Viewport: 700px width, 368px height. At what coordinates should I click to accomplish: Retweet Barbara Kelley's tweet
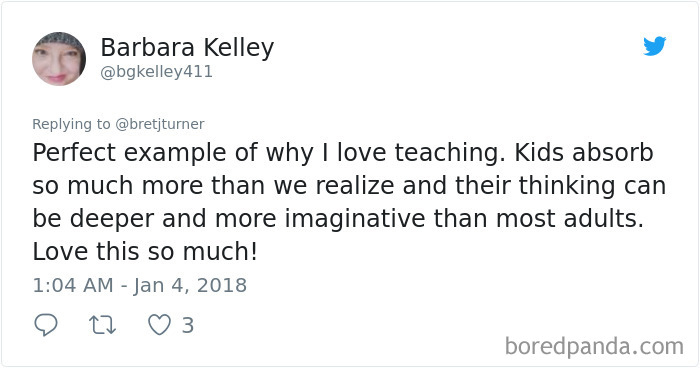pos(102,325)
